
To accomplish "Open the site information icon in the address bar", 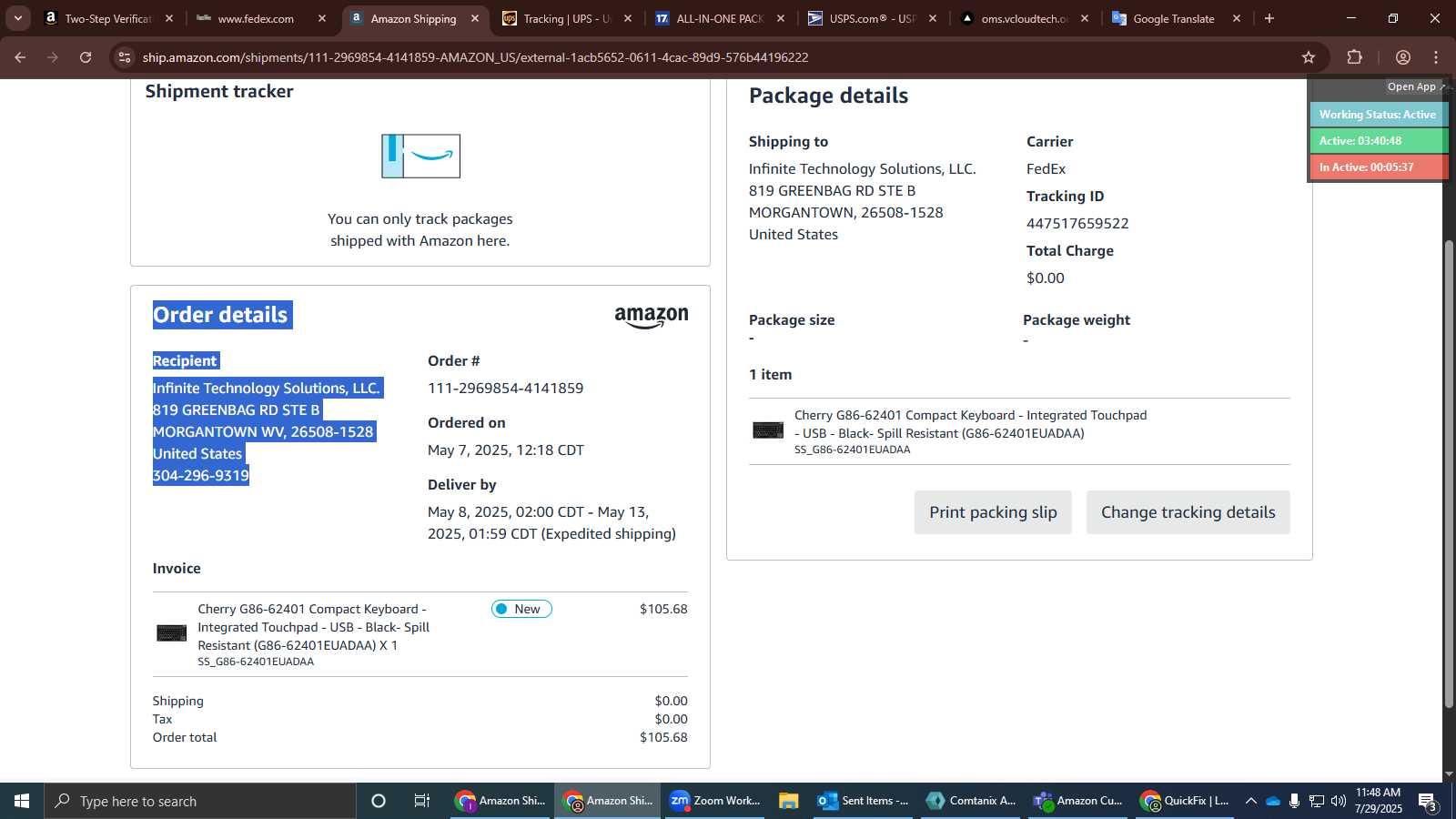I will tap(125, 57).
